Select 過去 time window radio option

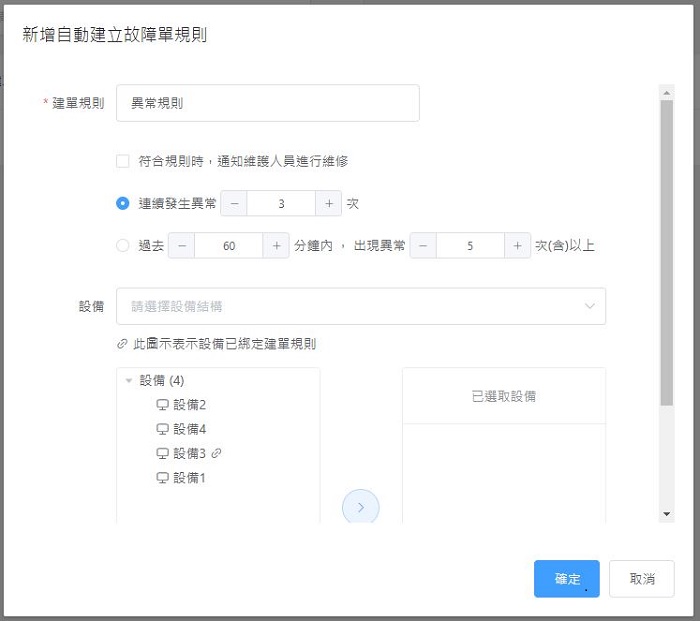point(123,246)
